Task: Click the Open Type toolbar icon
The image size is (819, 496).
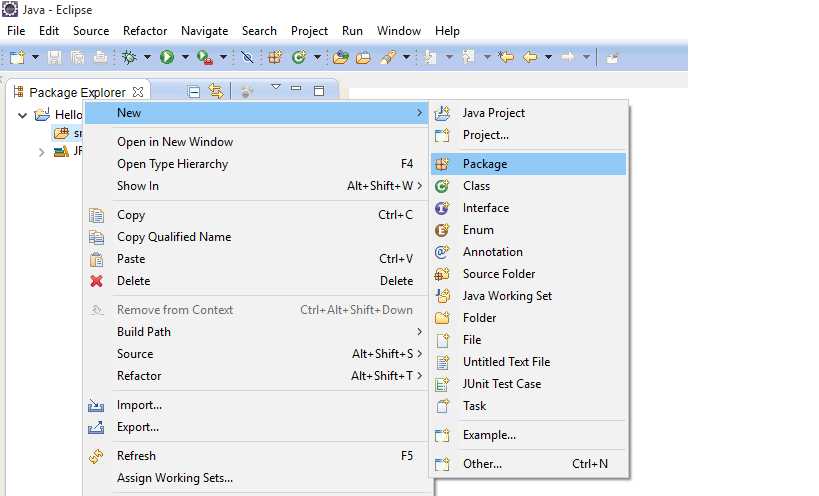Action: pyautogui.click(x=341, y=57)
